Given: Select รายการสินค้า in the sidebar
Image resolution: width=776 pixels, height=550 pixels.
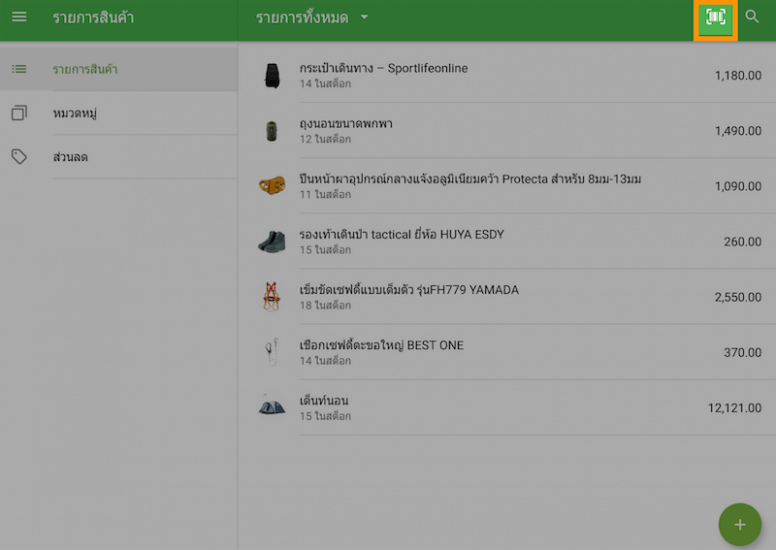Looking at the screenshot, I should tap(86, 69).
